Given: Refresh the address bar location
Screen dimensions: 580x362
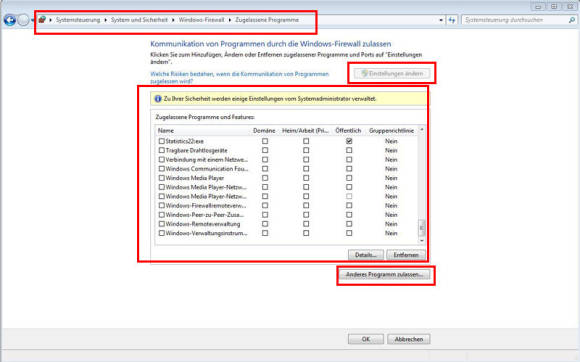Looking at the screenshot, I should point(452,20).
